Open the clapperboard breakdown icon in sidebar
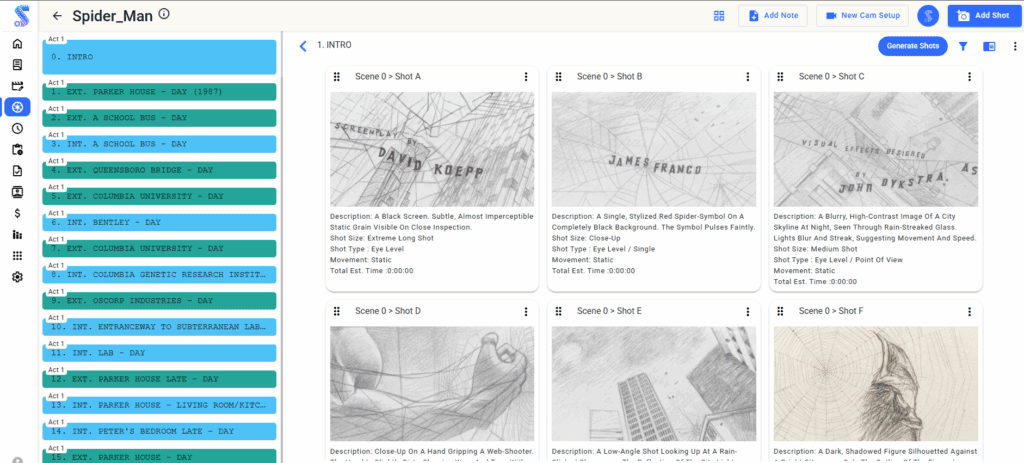Image resolution: width=1024 pixels, height=463 pixels. [x=18, y=86]
